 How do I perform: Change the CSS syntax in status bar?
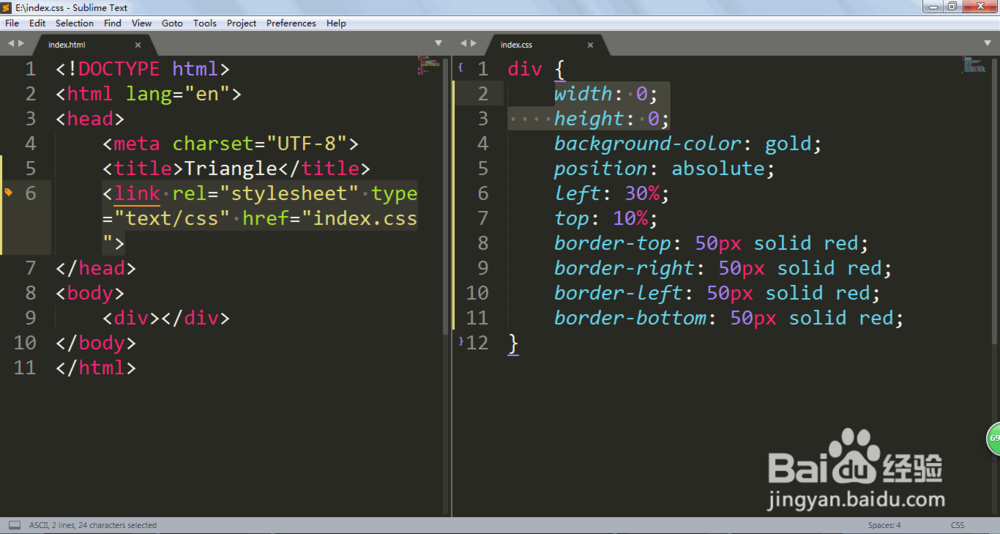click(x=957, y=525)
